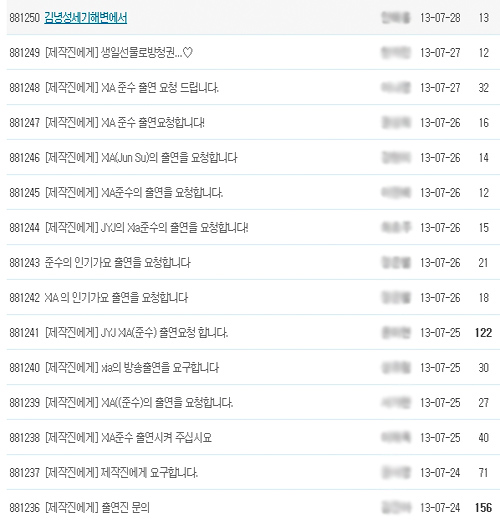Click the blurred author name on row 881241
The width and height of the screenshot is (500, 520).
coord(396,333)
